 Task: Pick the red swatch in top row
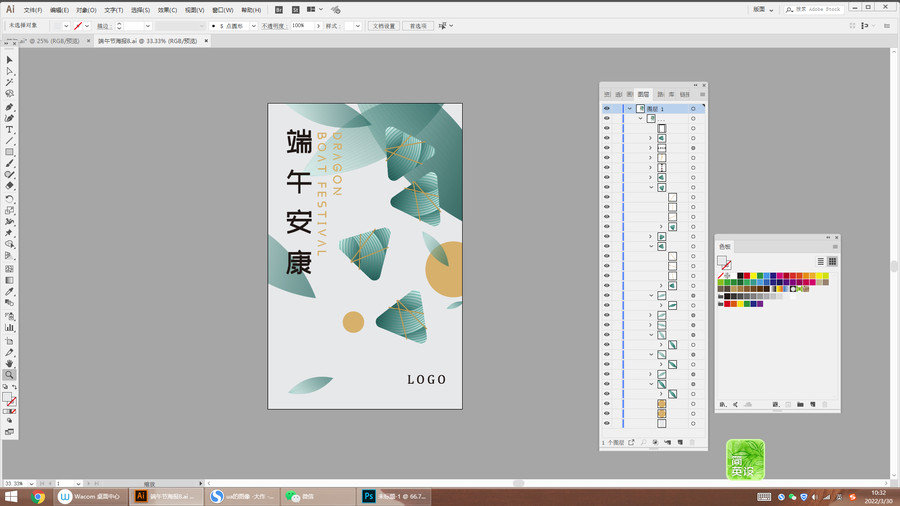pyautogui.click(x=747, y=276)
